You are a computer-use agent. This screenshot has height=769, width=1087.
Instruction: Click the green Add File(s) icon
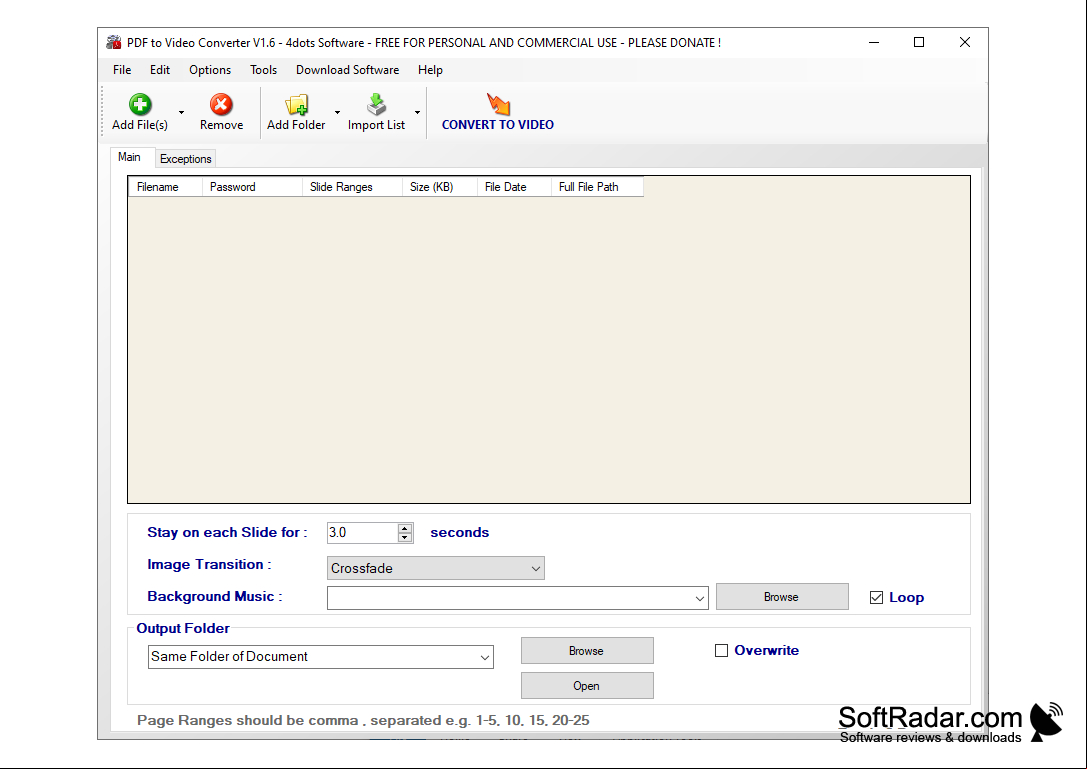[x=140, y=105]
